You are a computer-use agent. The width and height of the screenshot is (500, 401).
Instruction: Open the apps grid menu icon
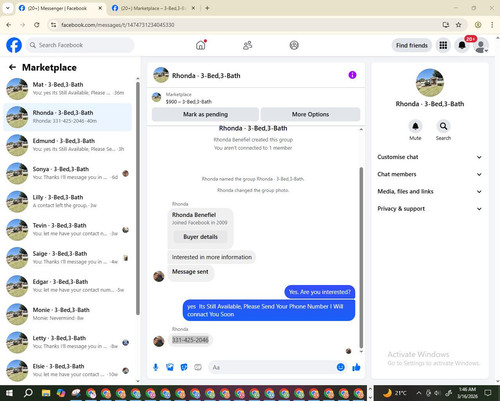click(443, 45)
